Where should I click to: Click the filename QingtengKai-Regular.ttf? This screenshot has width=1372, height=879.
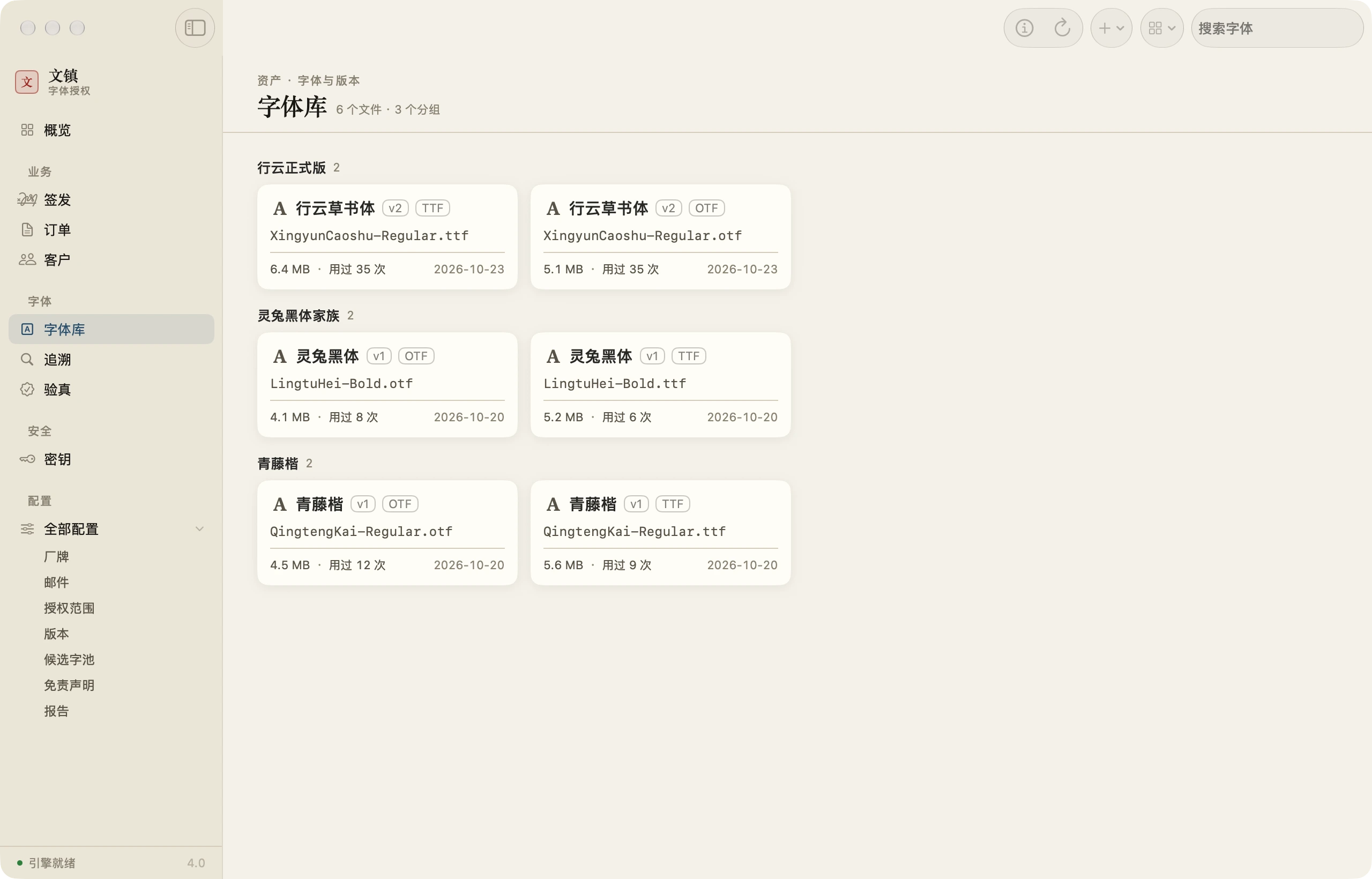point(635,531)
